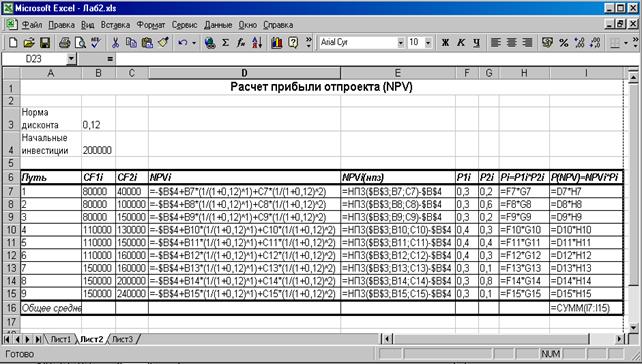
Task: Click the Sort Ascending icon
Action: [x=257, y=43]
